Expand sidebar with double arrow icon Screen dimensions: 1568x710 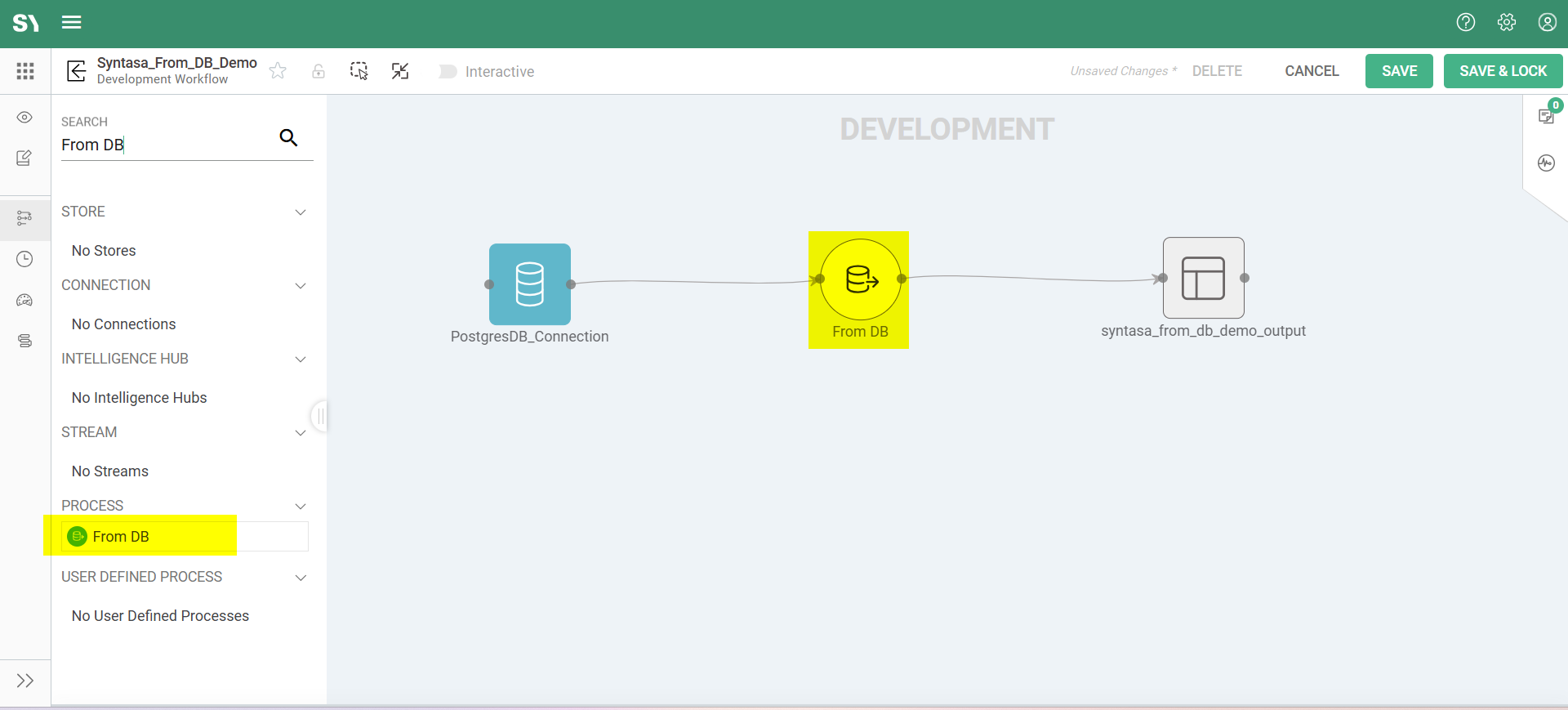[x=25, y=681]
